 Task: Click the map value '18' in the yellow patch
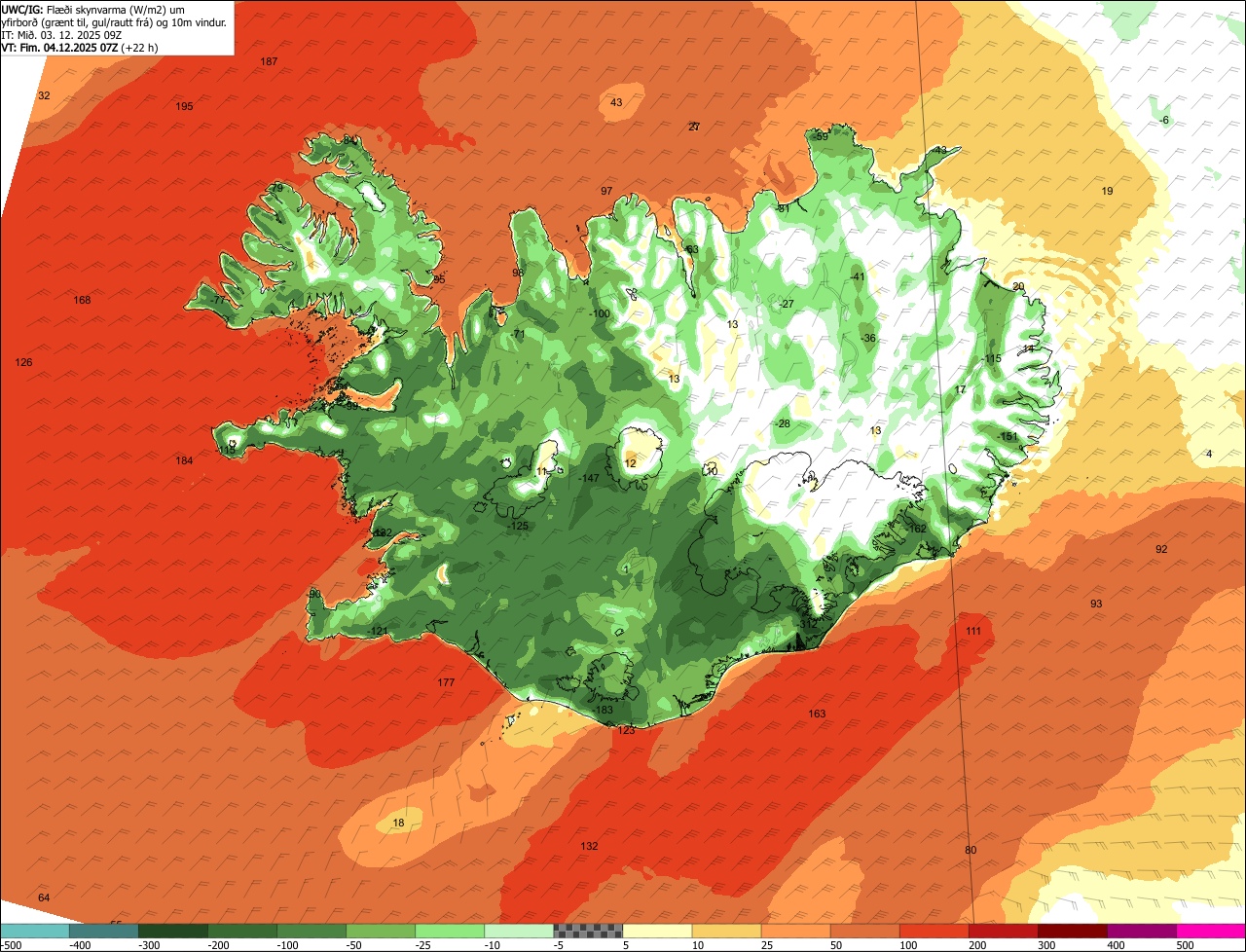click(398, 824)
